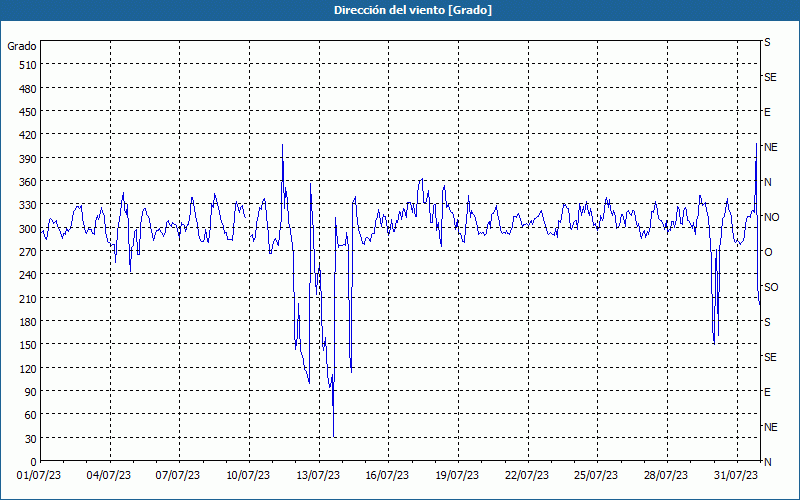The height and width of the screenshot is (500, 800).
Task: Select the 360 degree axis label
Action: [x=28, y=182]
